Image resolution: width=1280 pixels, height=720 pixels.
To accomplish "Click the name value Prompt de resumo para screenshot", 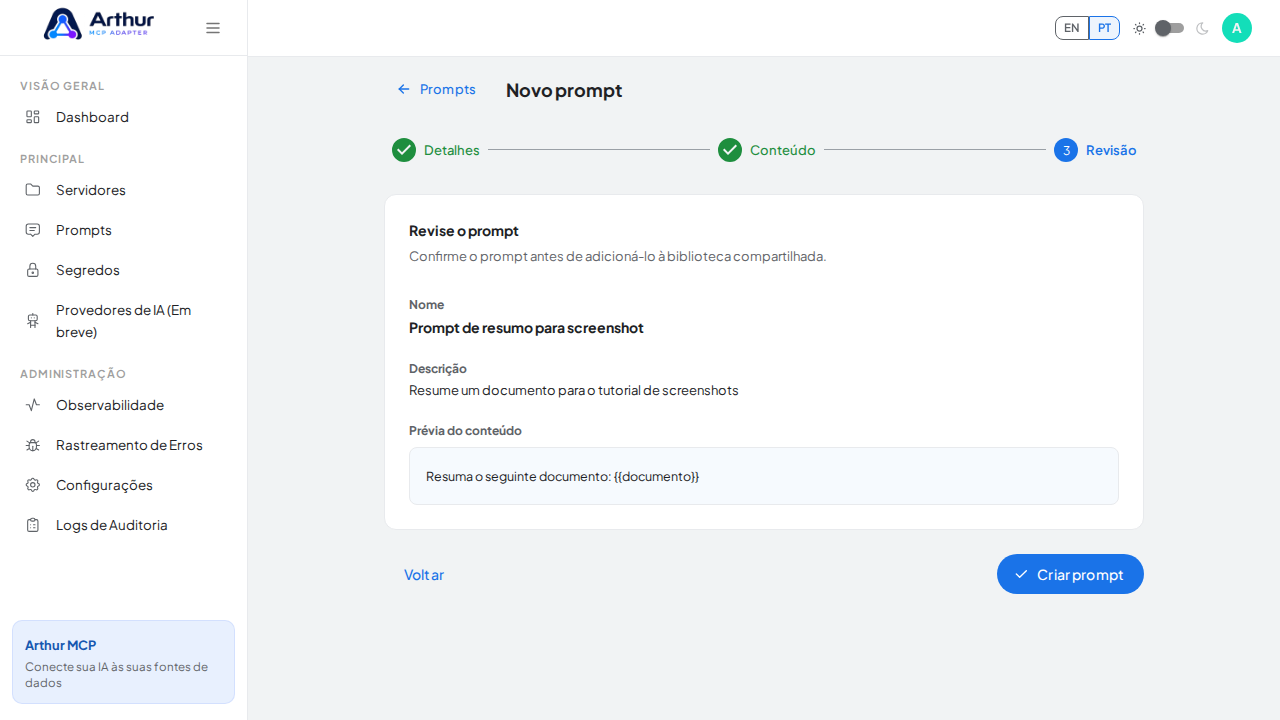I will pos(526,328).
